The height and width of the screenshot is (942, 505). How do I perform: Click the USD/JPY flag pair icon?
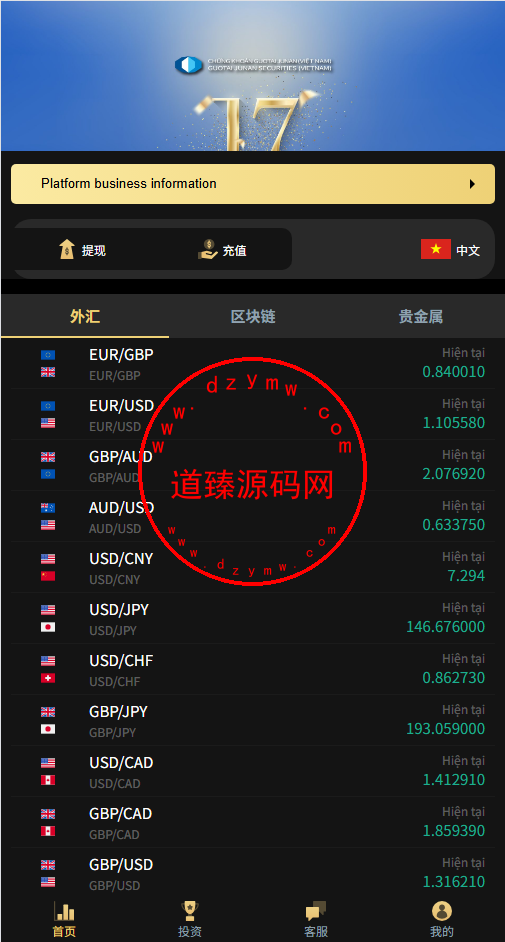[48, 619]
